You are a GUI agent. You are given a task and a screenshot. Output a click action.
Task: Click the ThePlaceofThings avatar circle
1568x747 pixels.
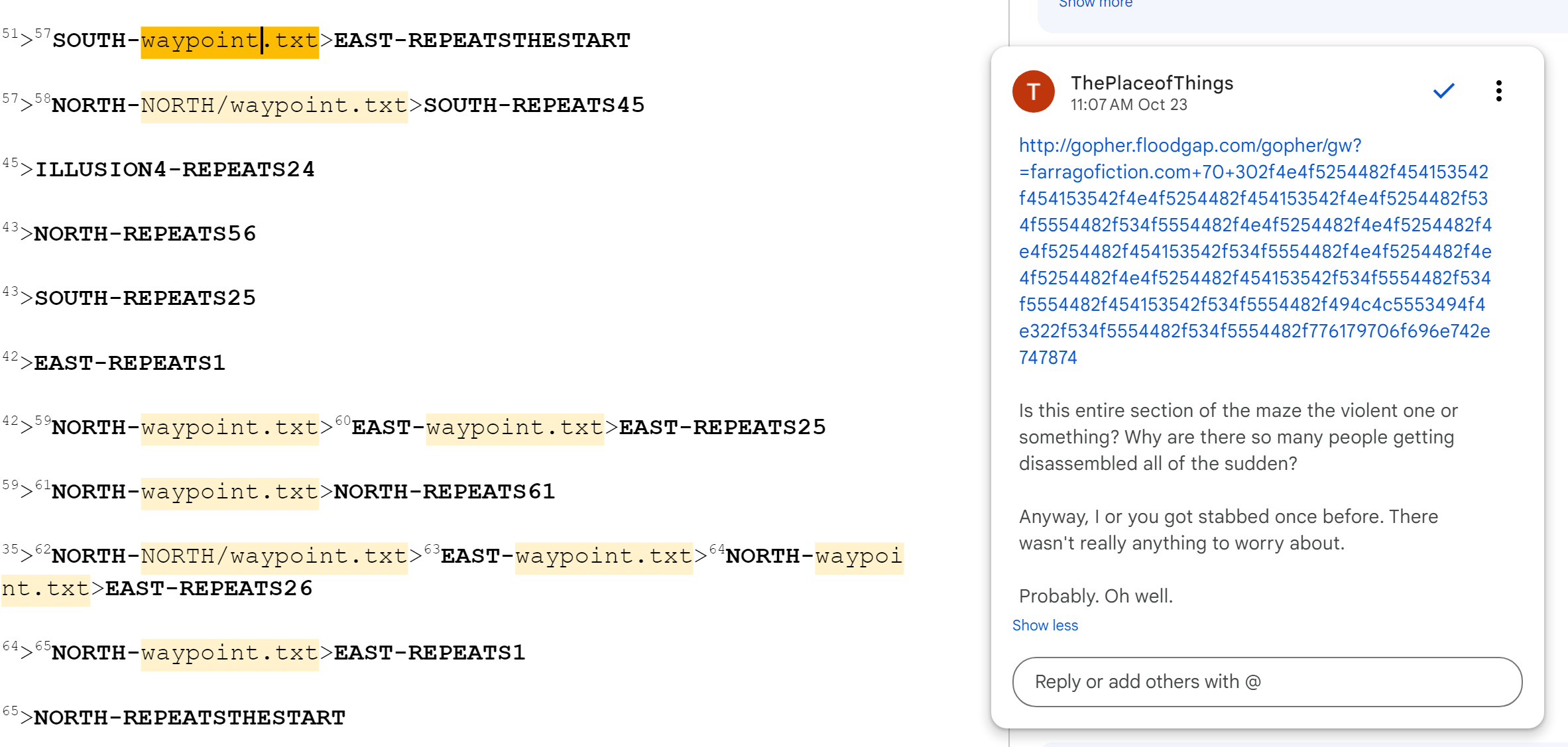(x=1033, y=91)
